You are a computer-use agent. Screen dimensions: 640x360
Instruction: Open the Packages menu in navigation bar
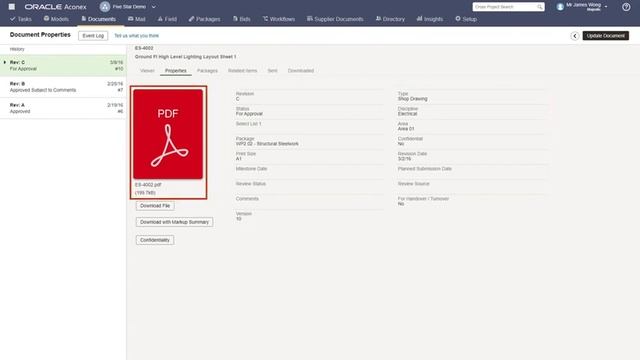[204, 19]
